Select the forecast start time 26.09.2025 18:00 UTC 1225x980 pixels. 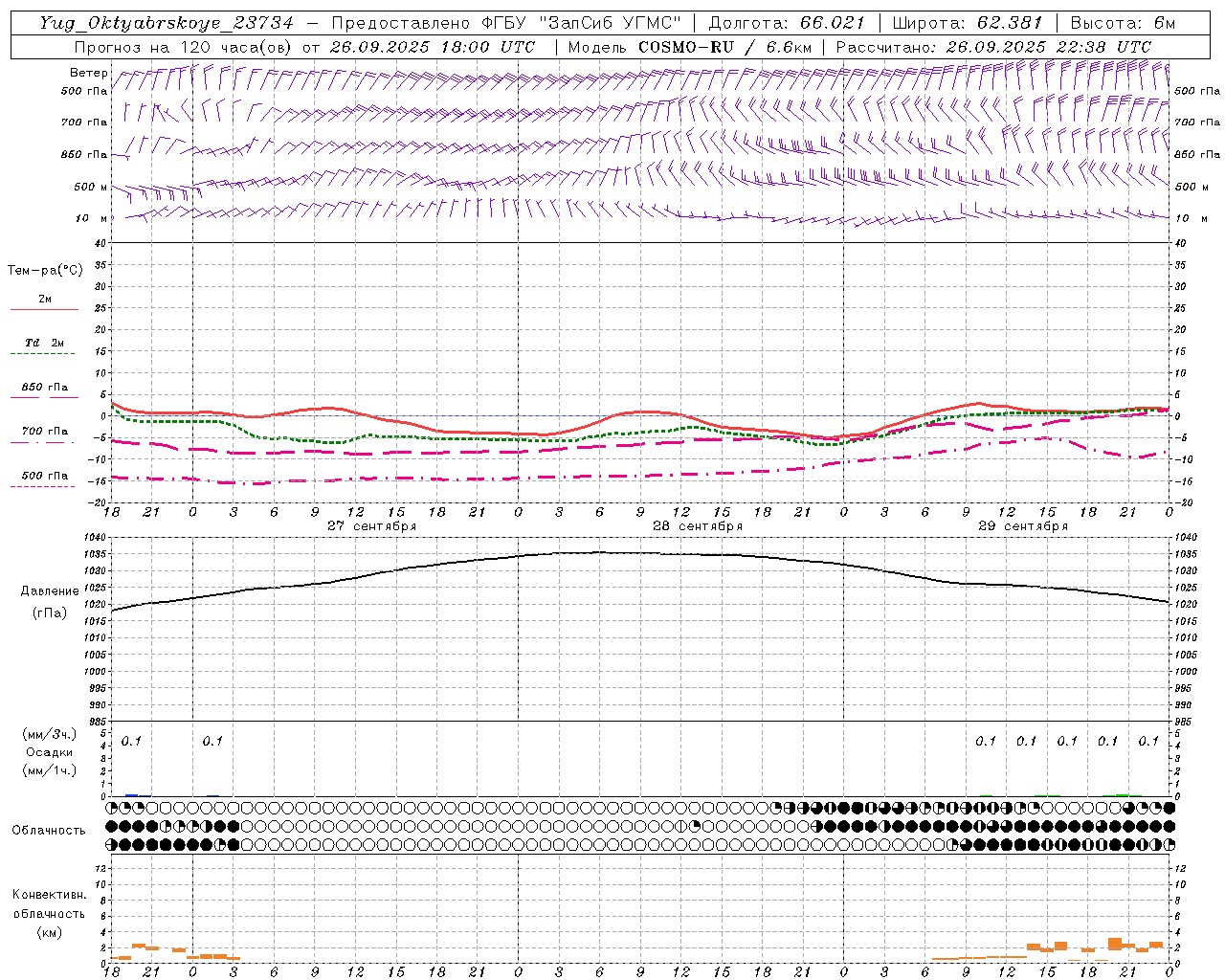point(433,47)
